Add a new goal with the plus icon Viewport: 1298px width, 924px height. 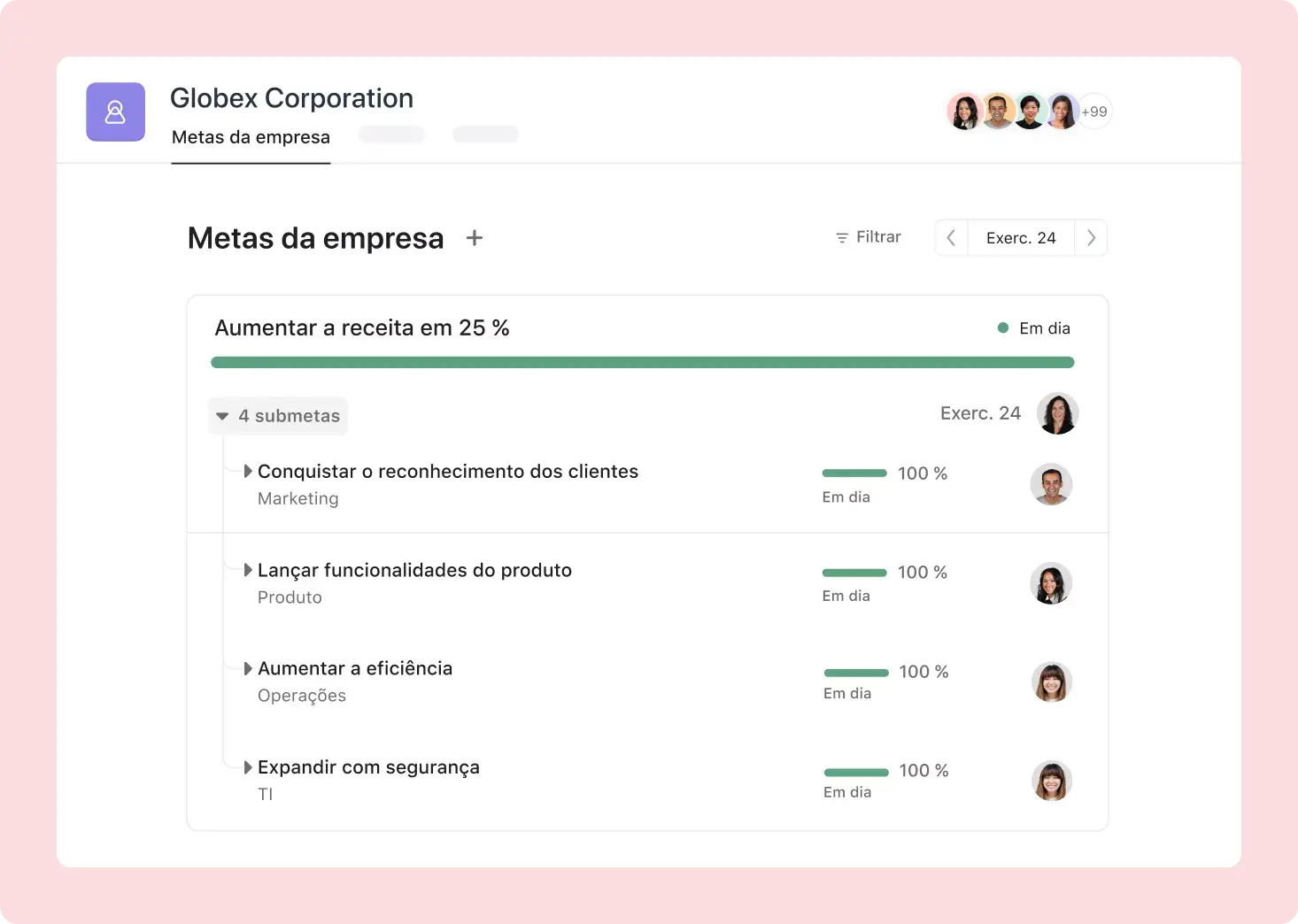pos(475,238)
